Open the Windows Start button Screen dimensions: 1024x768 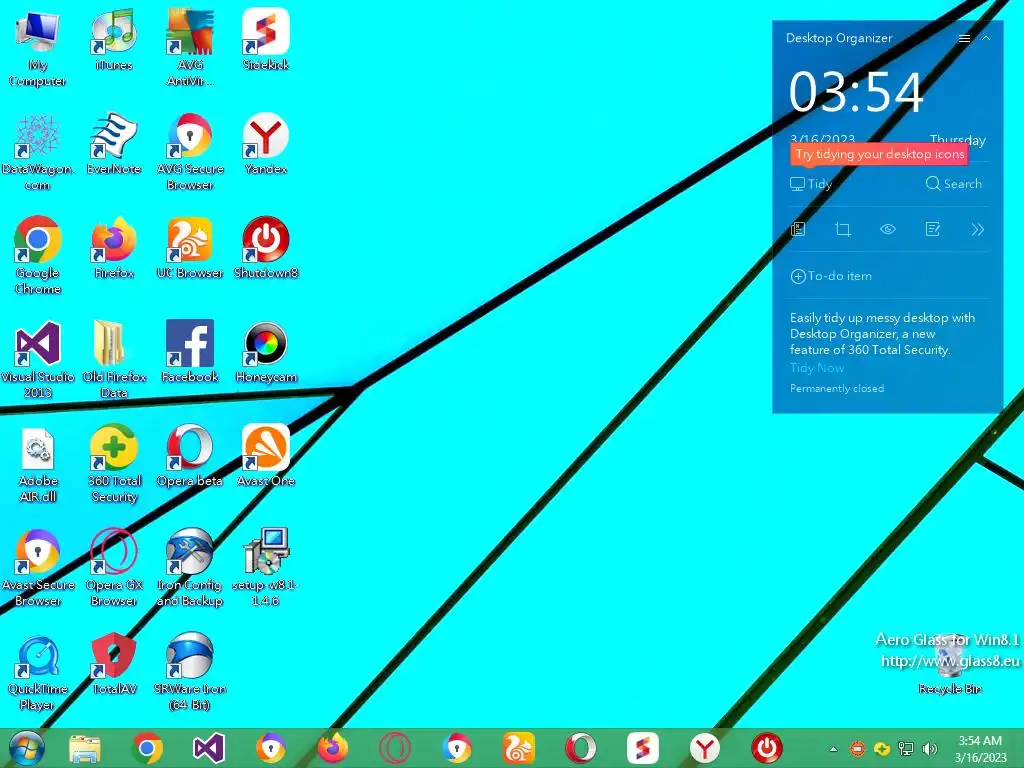(26, 748)
